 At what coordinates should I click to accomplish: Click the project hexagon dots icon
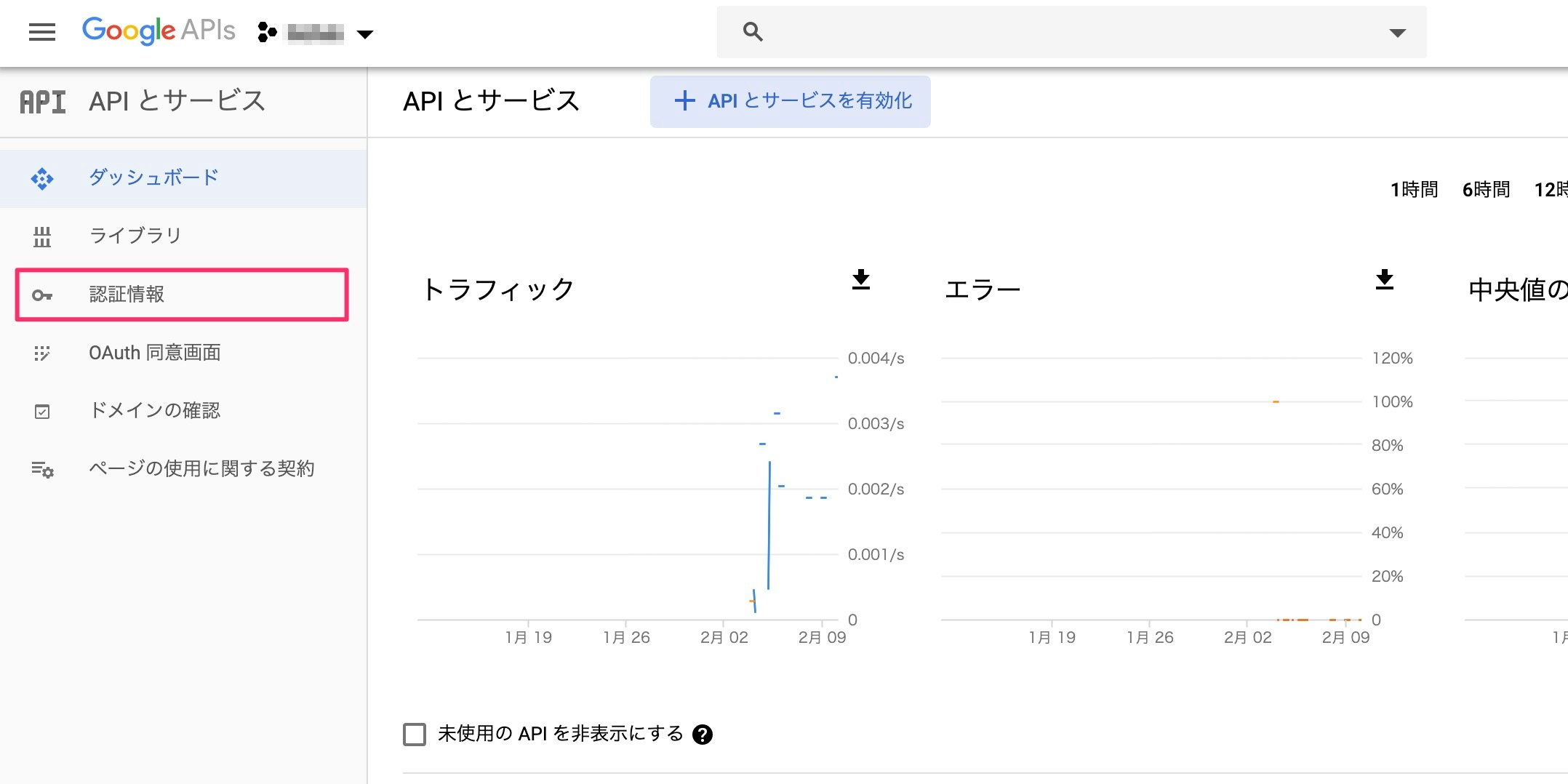point(267,32)
